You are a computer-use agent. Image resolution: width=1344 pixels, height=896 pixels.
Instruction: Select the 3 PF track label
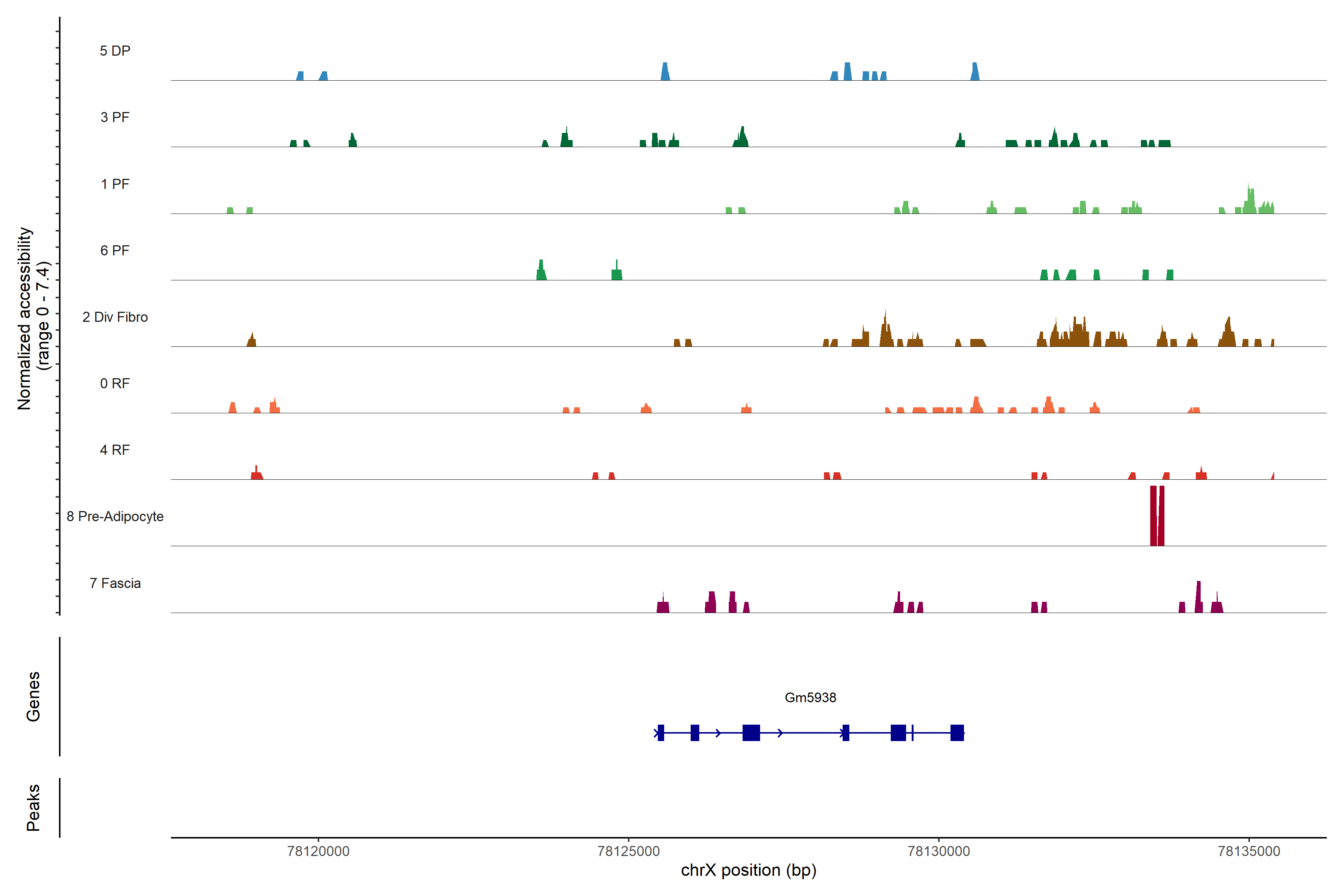click(115, 117)
